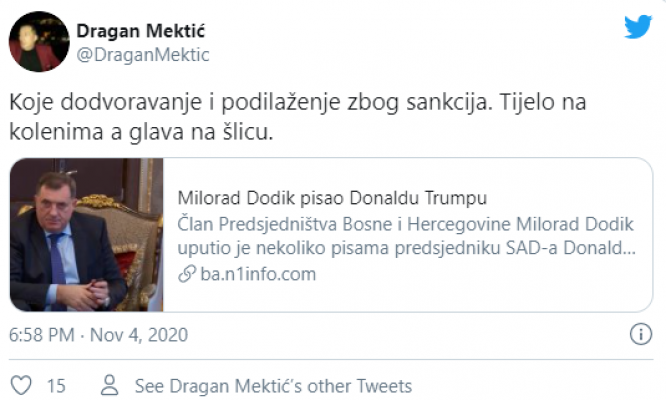Click the article description text
The image size is (666, 400).
click(405, 235)
